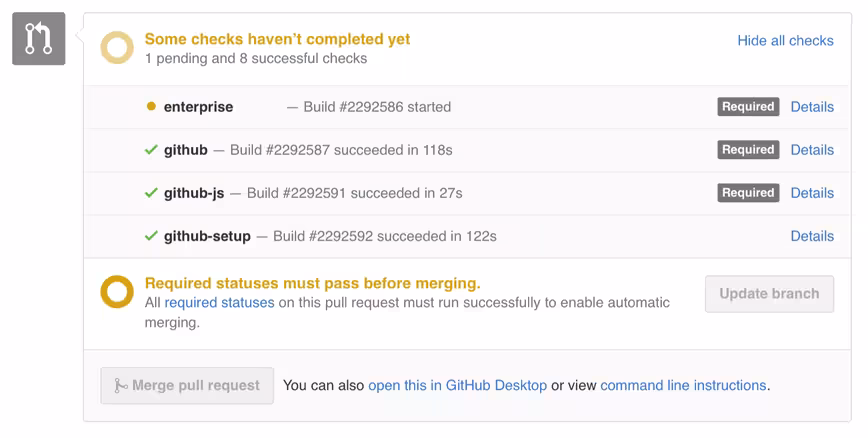Click 'Required statuses must pass before merging' heading
The image size is (868, 438).
coord(313,284)
